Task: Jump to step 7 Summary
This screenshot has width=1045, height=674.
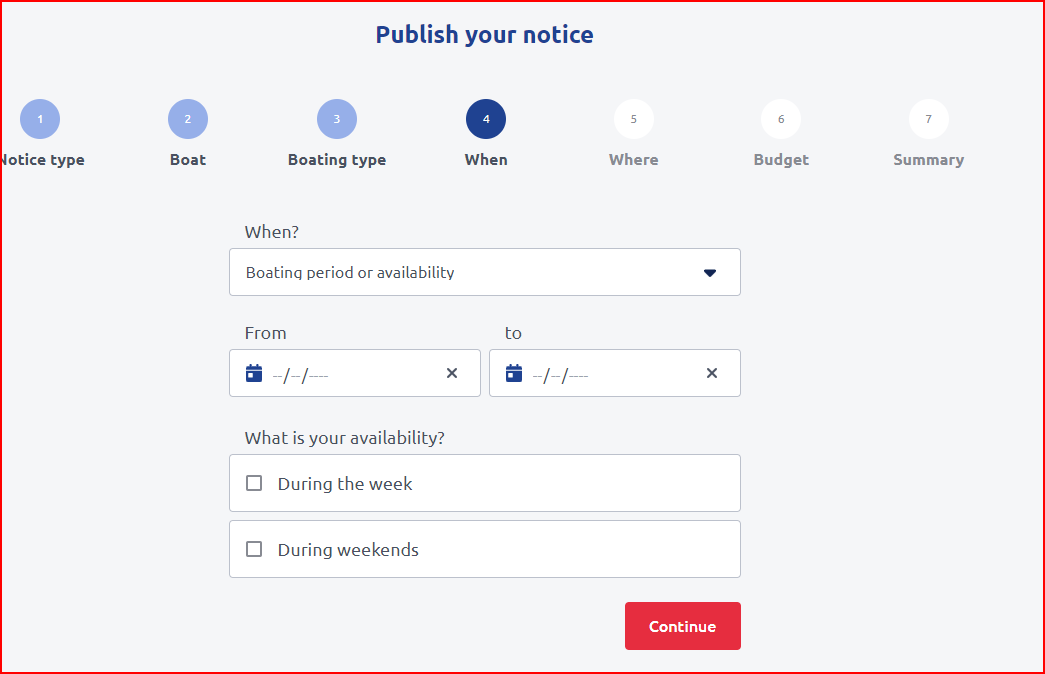Action: (x=929, y=119)
